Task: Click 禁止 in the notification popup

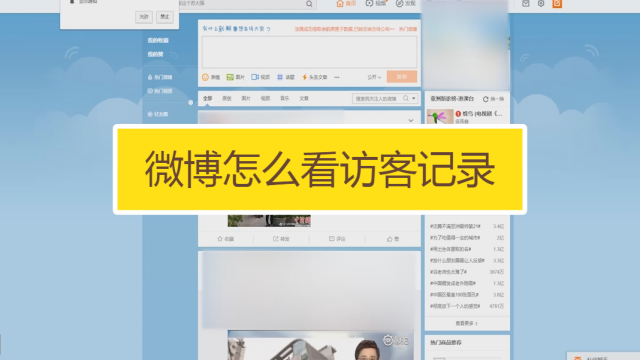Action: (x=165, y=17)
